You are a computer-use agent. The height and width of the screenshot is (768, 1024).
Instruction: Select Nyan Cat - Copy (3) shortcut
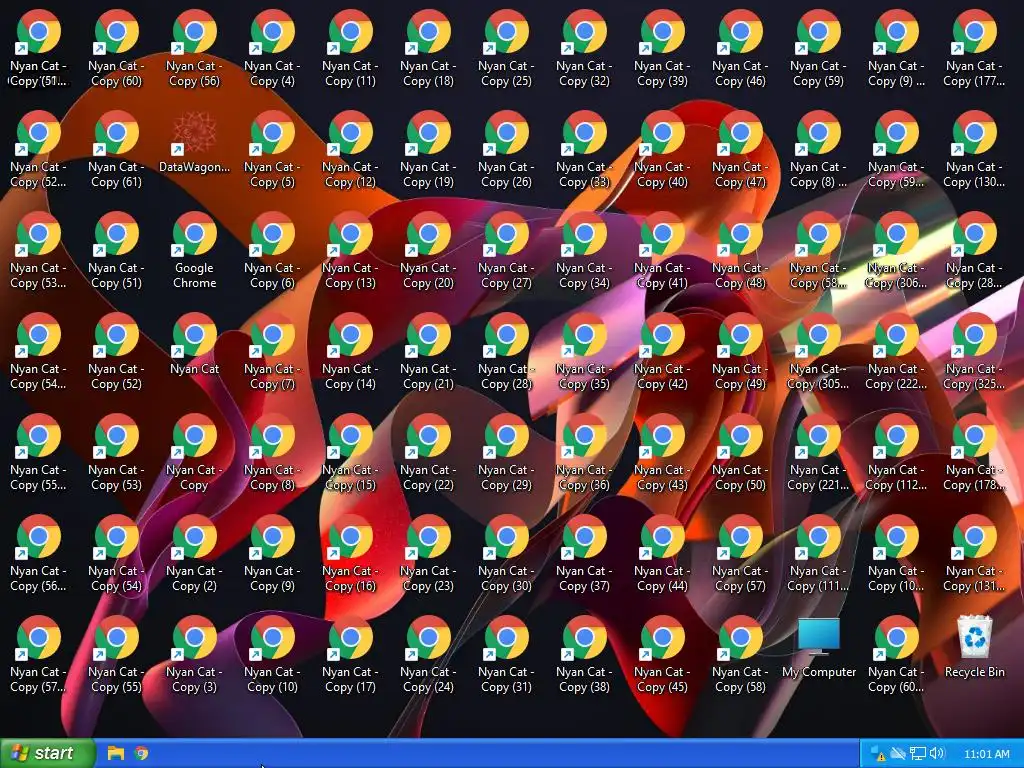click(194, 655)
